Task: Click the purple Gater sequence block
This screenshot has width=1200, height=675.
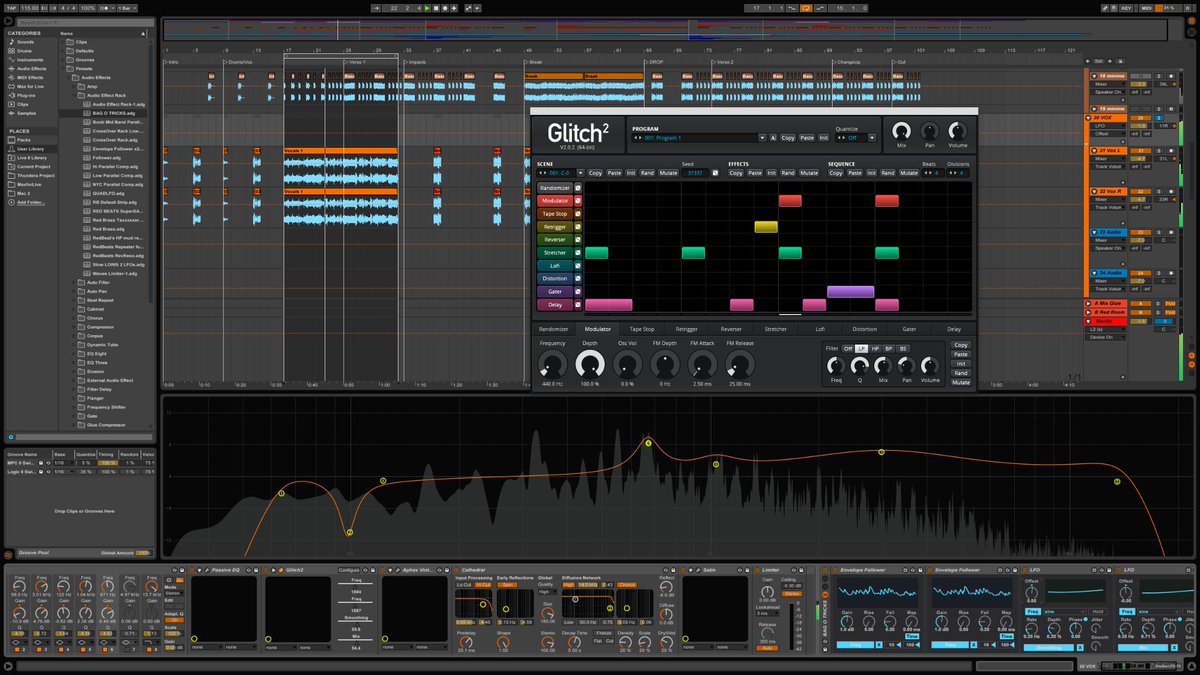Action: [x=850, y=291]
